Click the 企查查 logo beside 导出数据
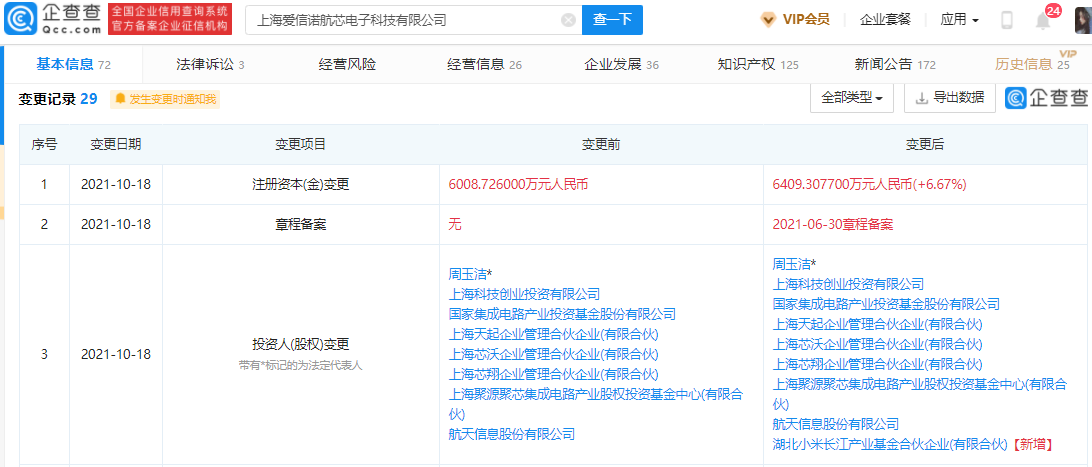Screen dimensions: 1092x467 pos(1047,98)
